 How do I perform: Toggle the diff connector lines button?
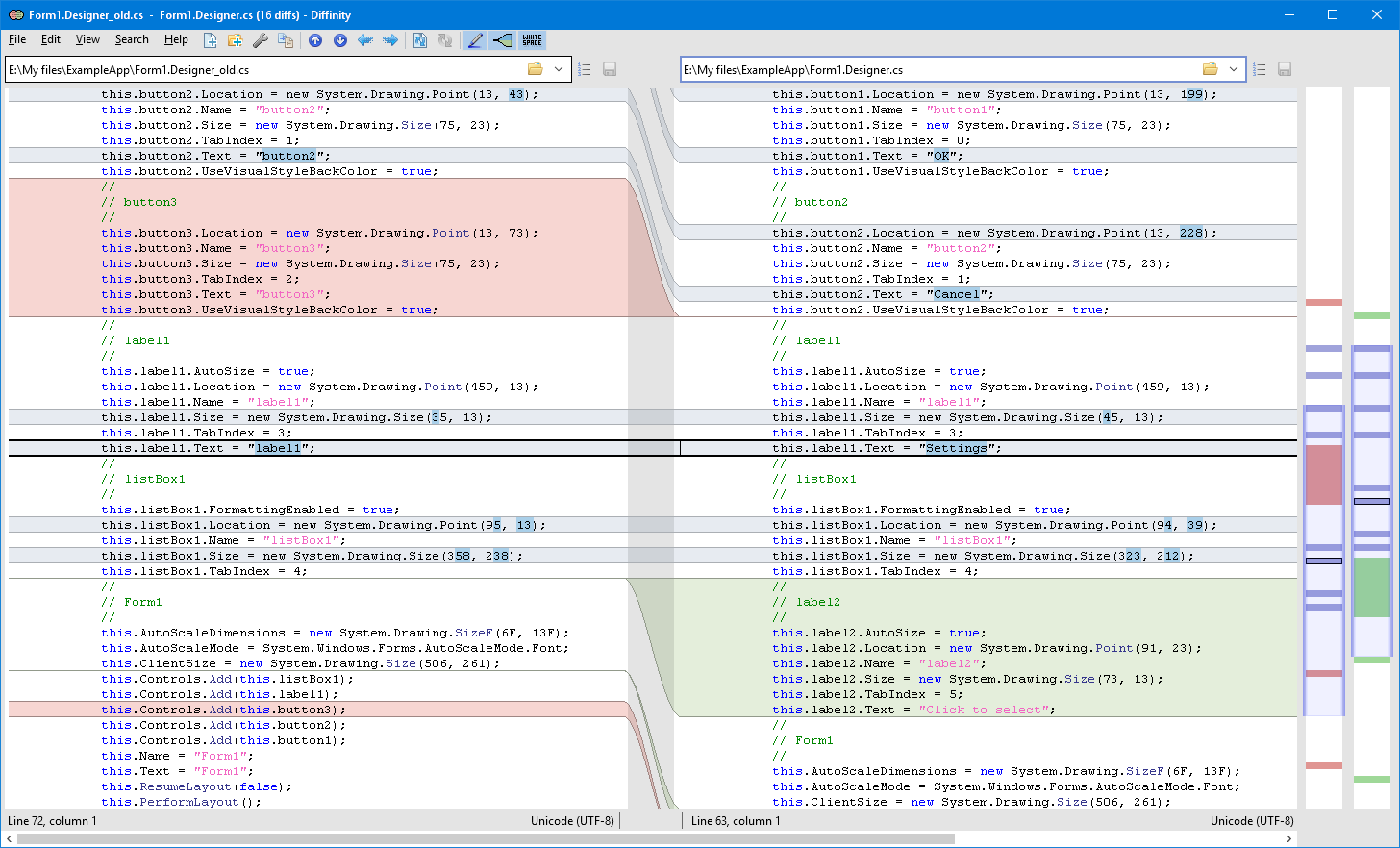click(502, 40)
